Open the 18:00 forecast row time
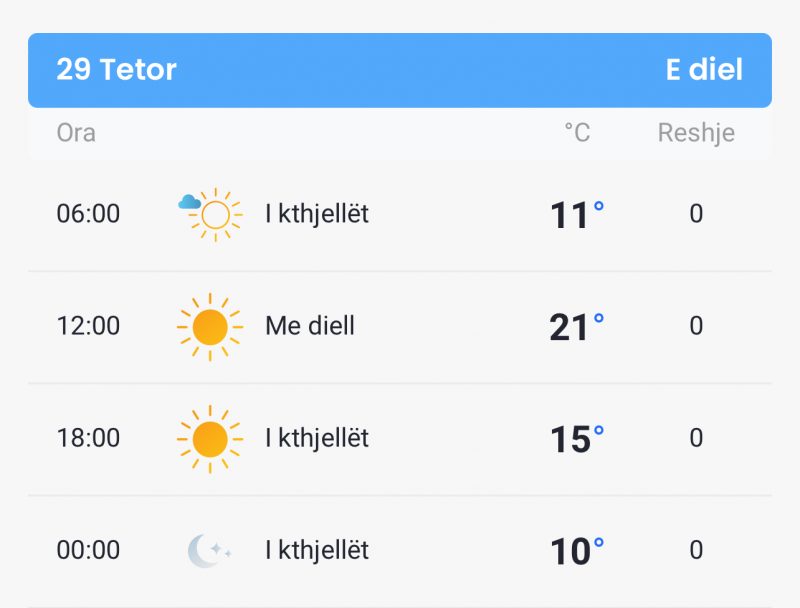This screenshot has height=608, width=800. coord(88,438)
